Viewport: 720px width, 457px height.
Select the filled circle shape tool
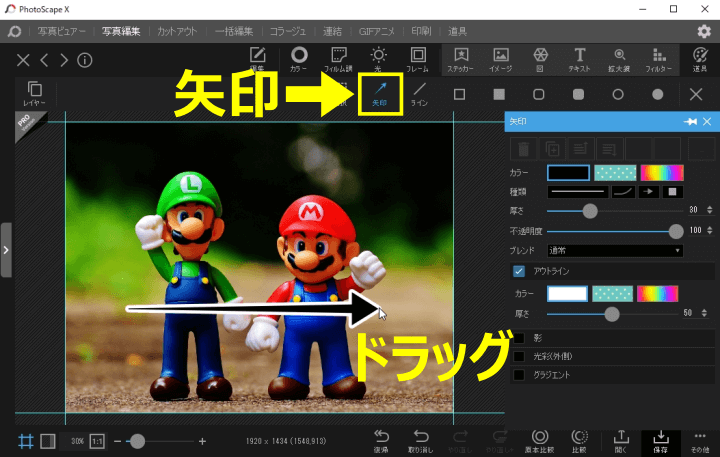click(x=658, y=94)
